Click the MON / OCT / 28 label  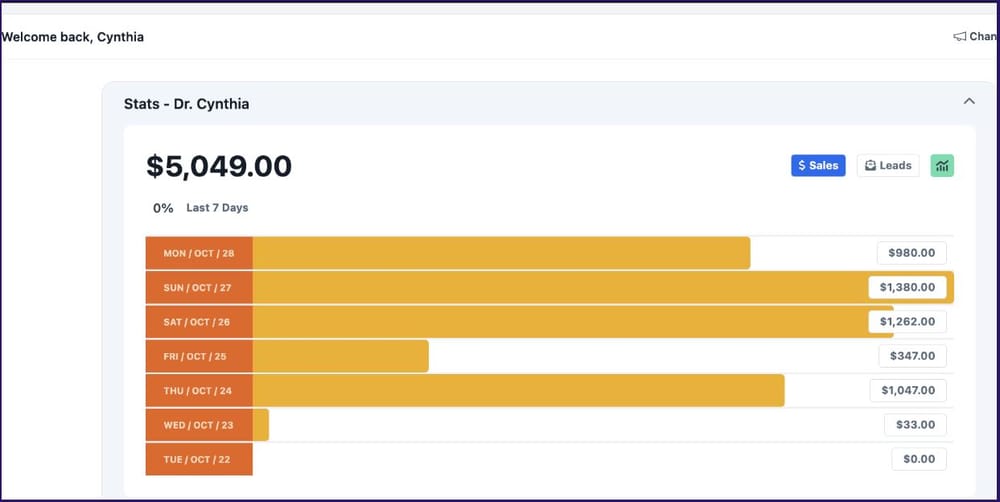coord(199,253)
